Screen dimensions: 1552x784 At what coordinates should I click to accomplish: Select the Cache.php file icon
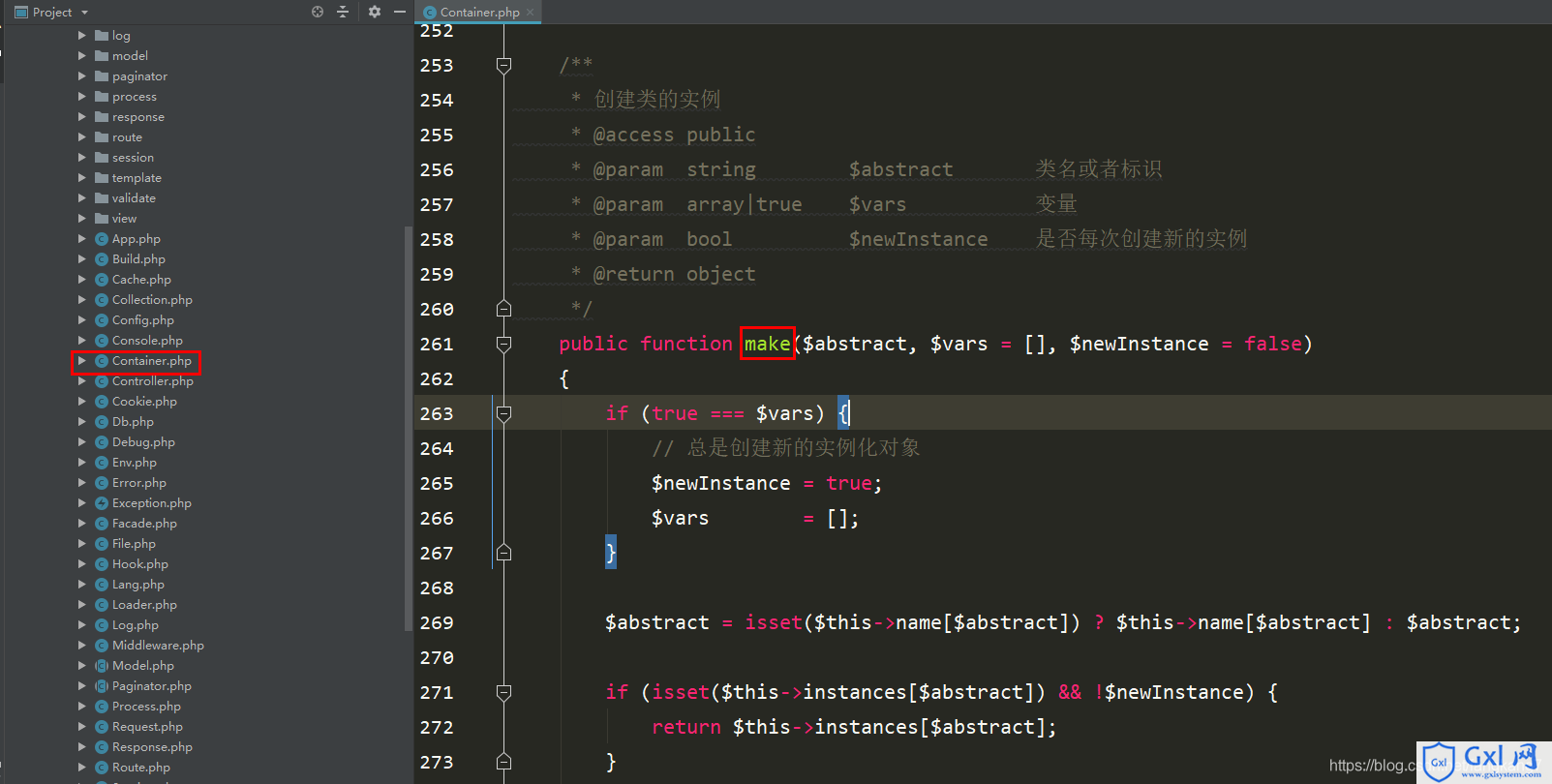(x=102, y=280)
